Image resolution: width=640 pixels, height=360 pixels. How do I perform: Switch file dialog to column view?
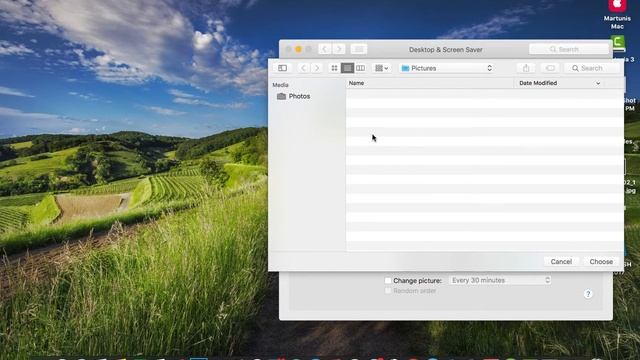tap(360, 68)
